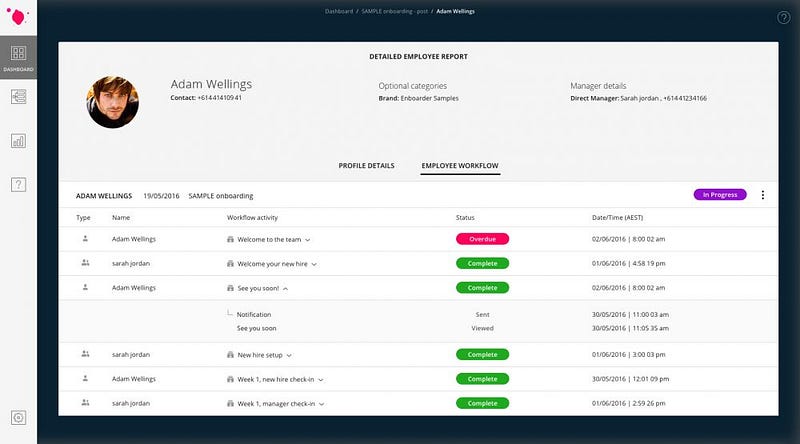This screenshot has height=444, width=800.
Task: Click the person type icon in See you soon! row
Action: 85,287
